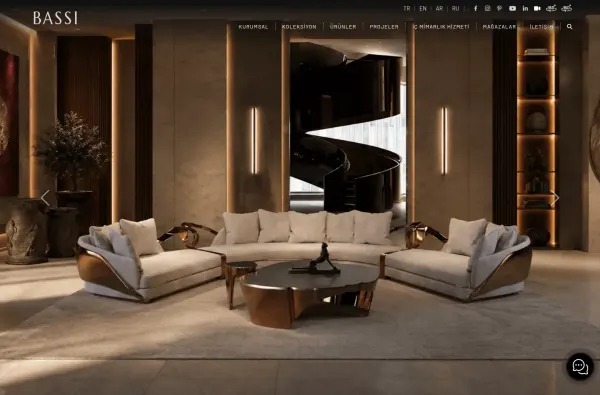Click the search magnifier icon
This screenshot has height=395, width=600.
click(x=569, y=26)
